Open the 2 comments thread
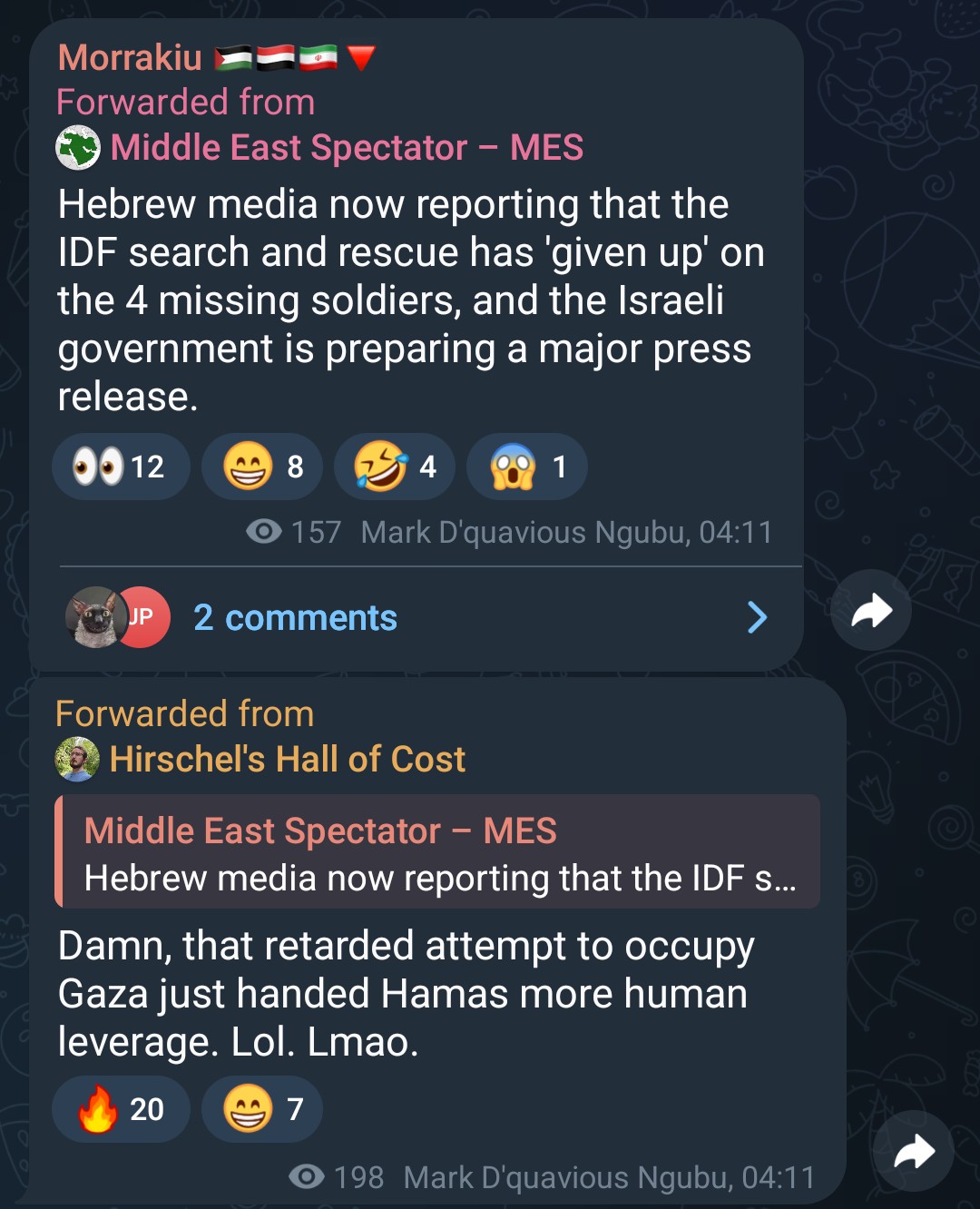Viewport: 980px width, 1209px height. 295,617
